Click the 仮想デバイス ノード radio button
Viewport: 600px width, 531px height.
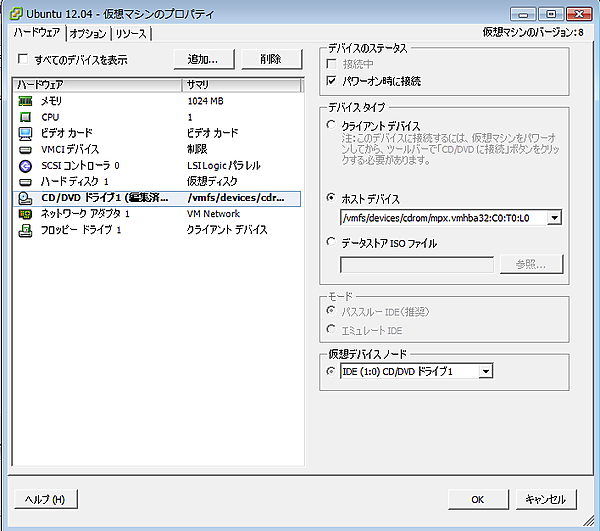click(331, 371)
